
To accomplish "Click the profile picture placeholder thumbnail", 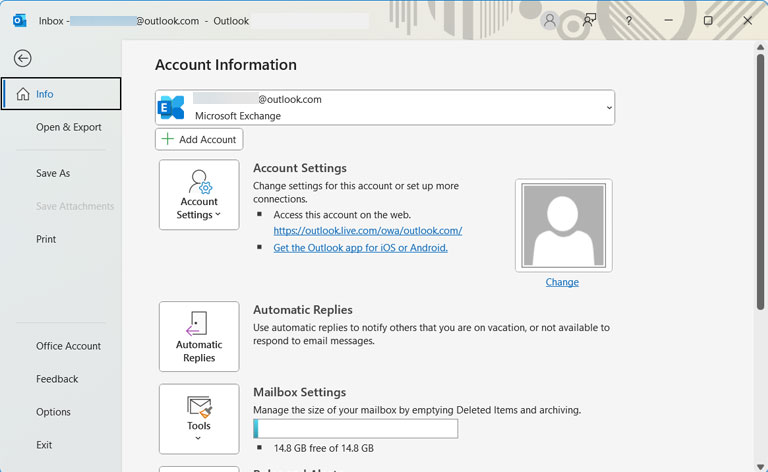I will tap(564, 226).
